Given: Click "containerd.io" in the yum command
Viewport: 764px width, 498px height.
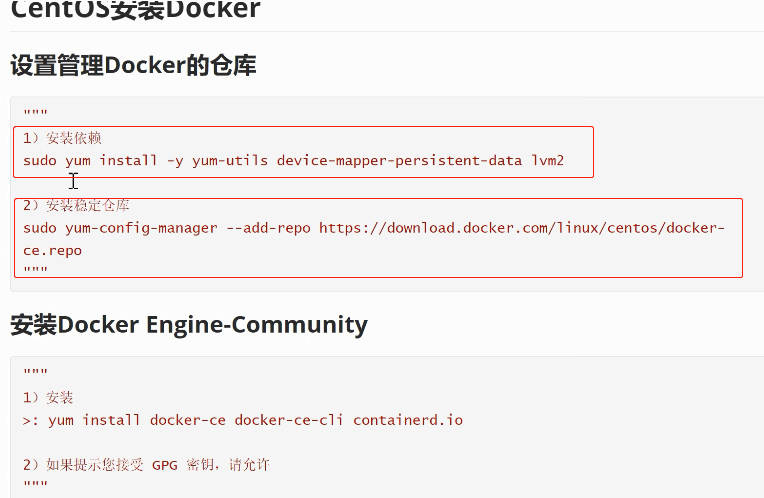Looking at the screenshot, I should point(408,420).
